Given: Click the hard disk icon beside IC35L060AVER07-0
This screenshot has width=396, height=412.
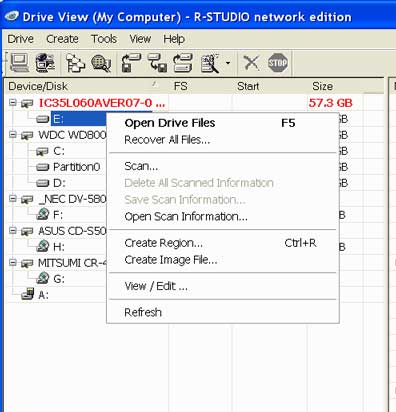Looking at the screenshot, I should (x=27, y=104).
